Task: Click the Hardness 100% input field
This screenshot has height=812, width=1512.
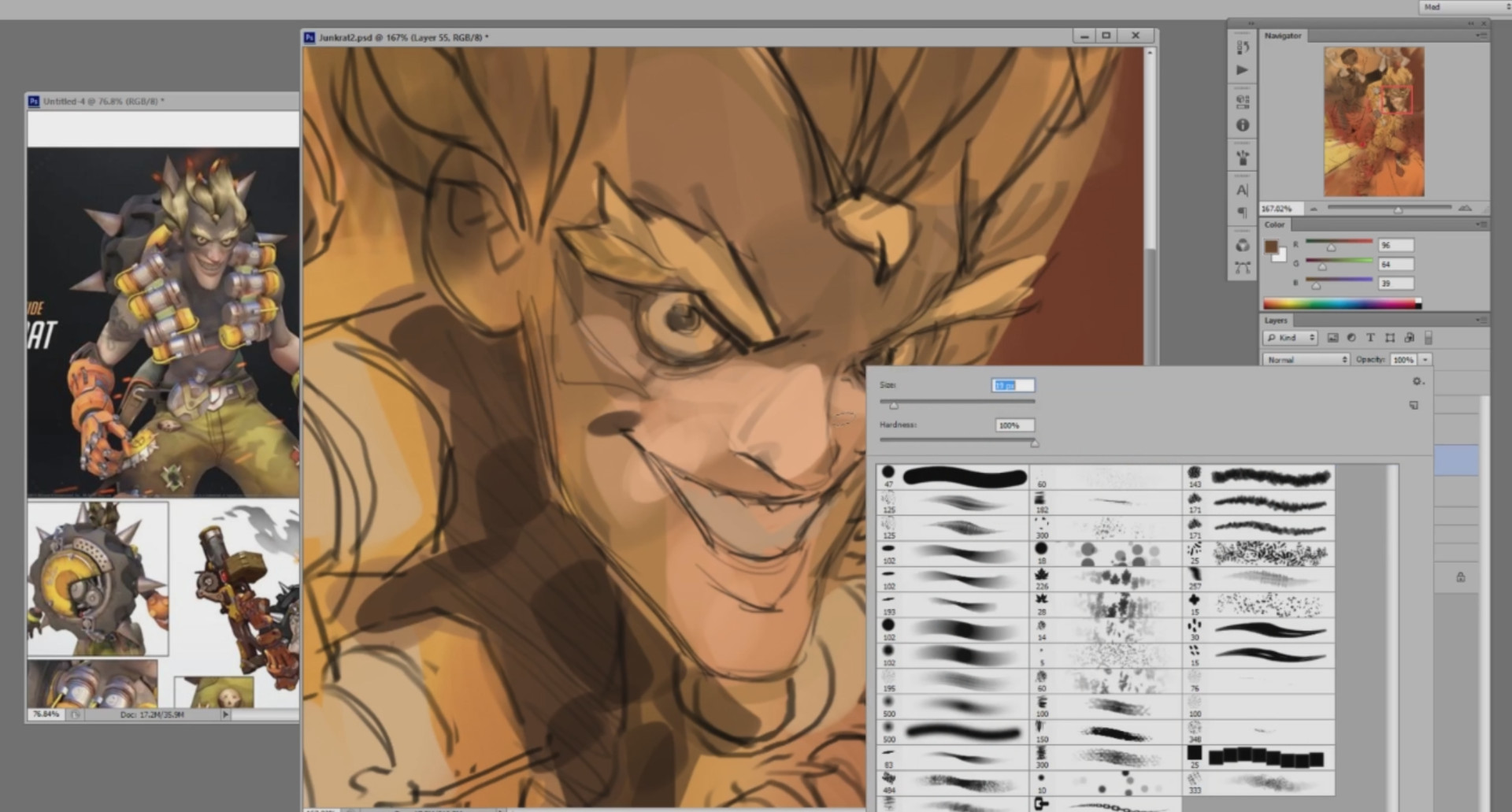Action: click(x=1014, y=425)
